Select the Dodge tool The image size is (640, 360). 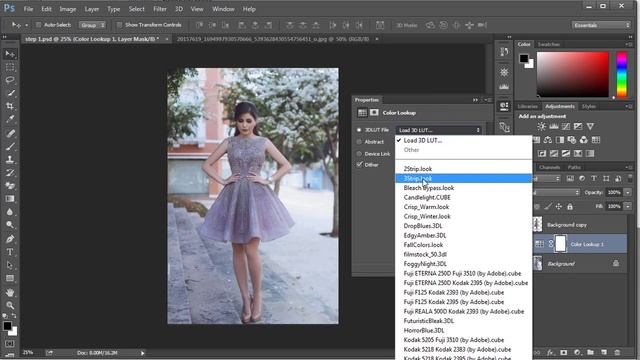[x=10, y=225]
